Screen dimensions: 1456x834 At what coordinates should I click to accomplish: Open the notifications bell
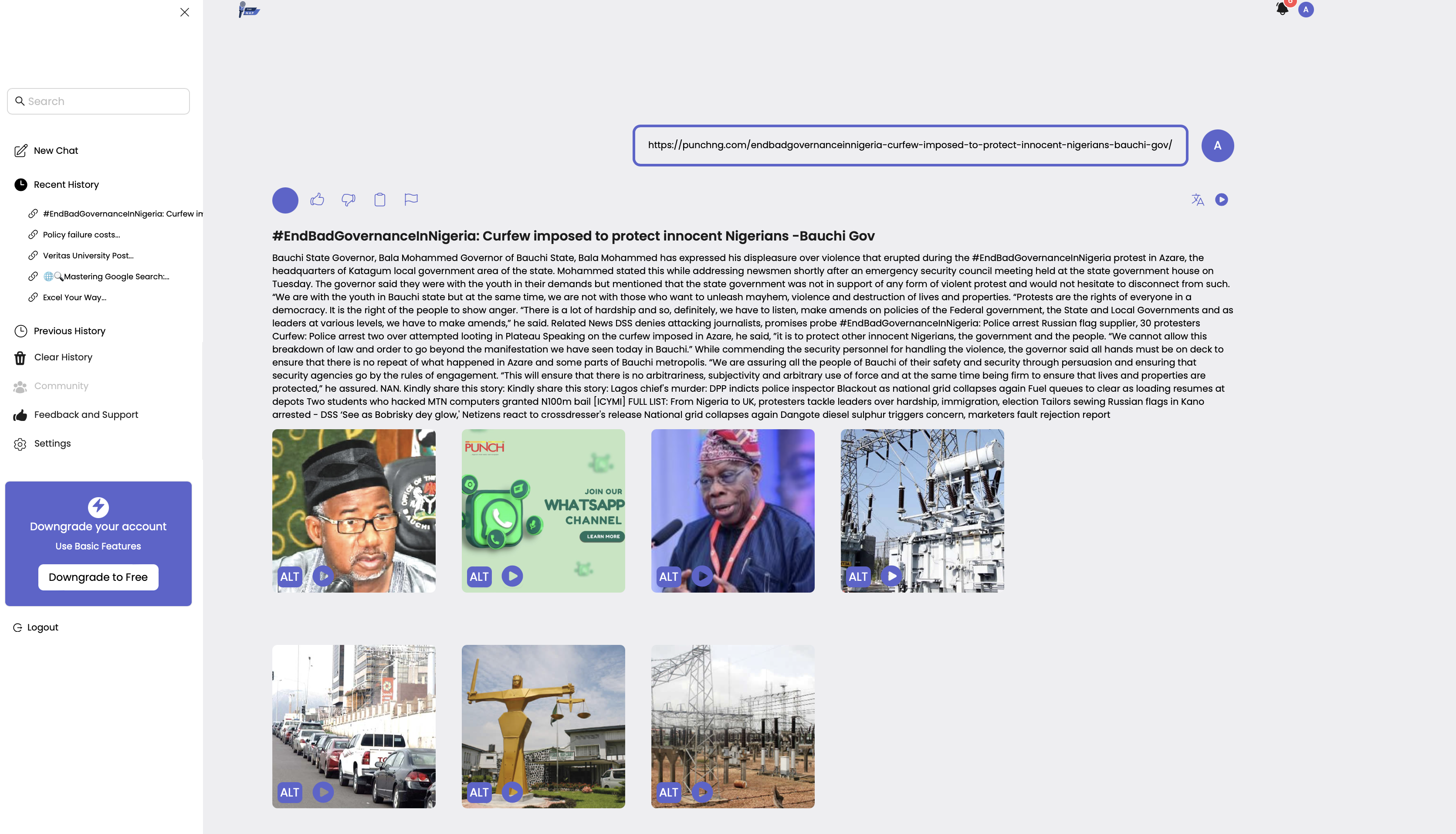[x=1282, y=9]
